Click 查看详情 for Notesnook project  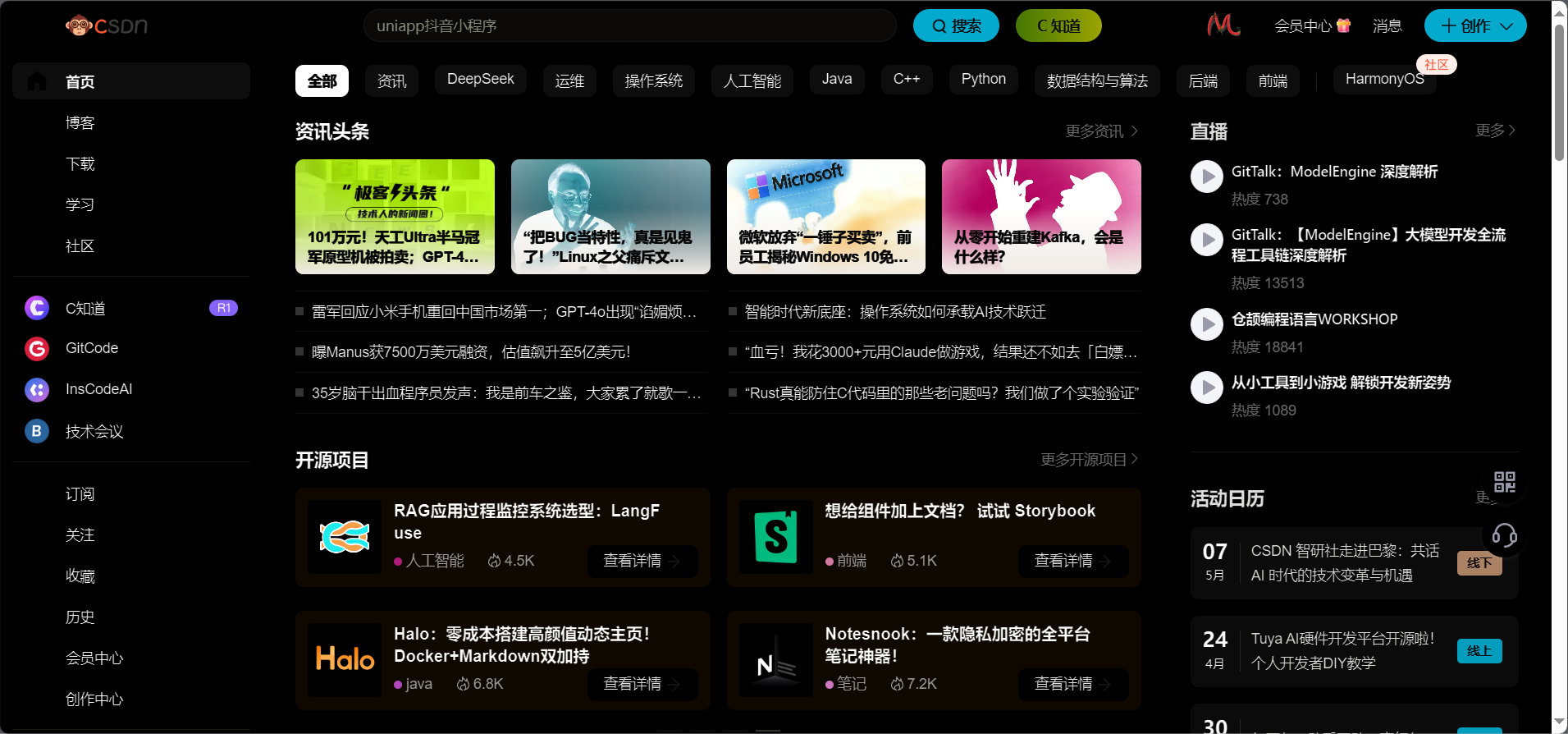[1073, 684]
